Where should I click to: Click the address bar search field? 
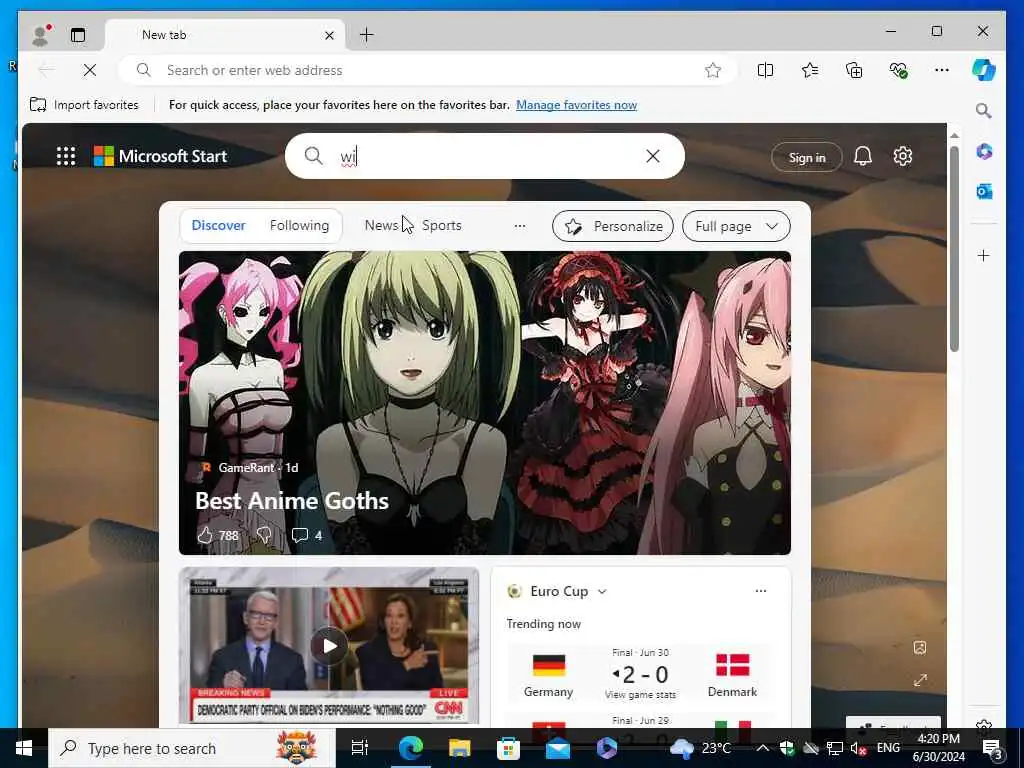(x=428, y=70)
